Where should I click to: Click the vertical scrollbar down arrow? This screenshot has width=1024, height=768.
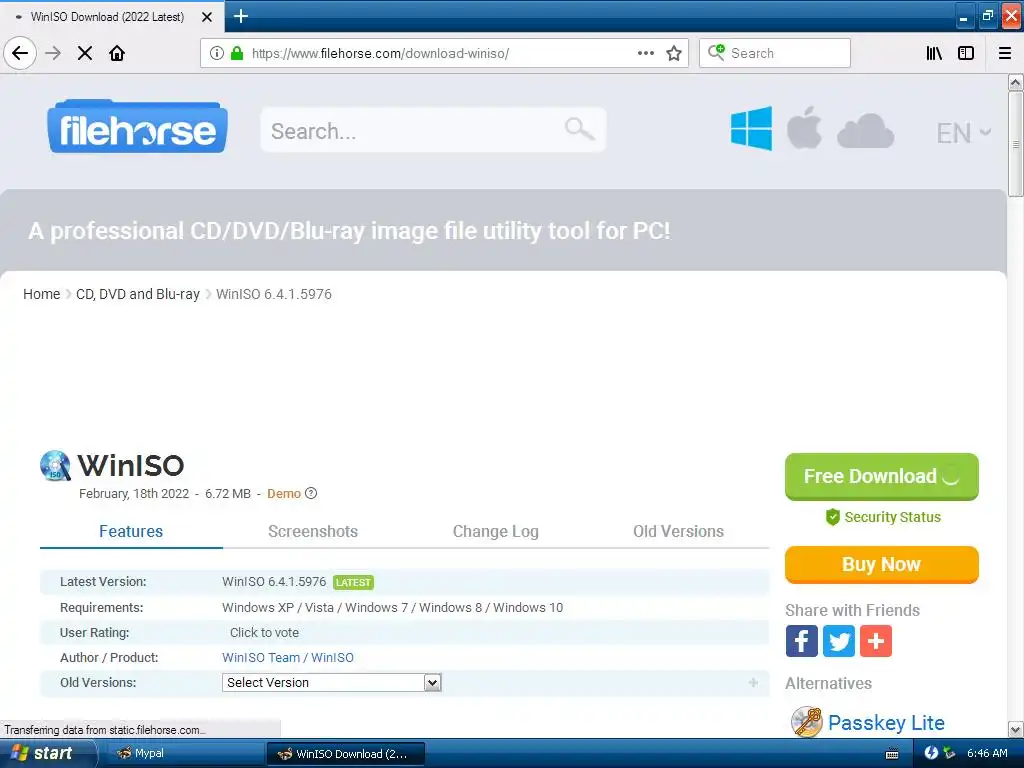(1015, 729)
